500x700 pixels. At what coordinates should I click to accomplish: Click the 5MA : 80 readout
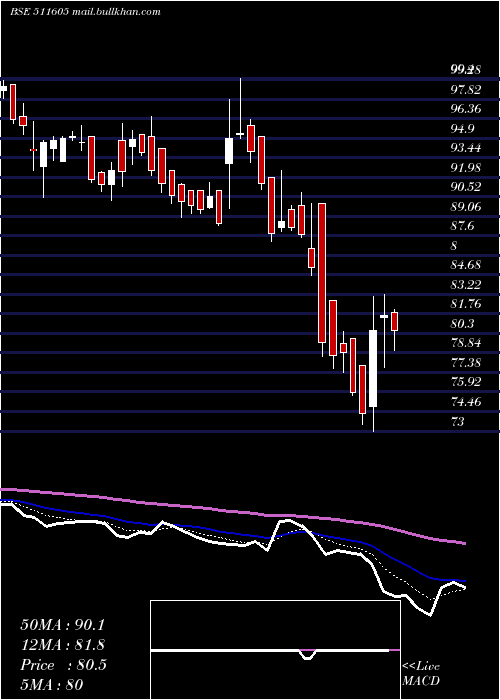tap(51, 685)
